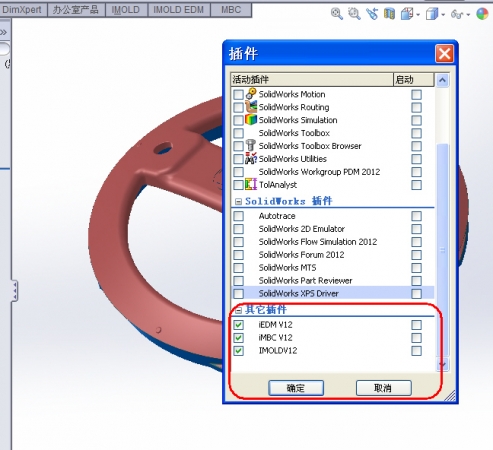Open the View Orientation dropdown arrow

click(418, 15)
